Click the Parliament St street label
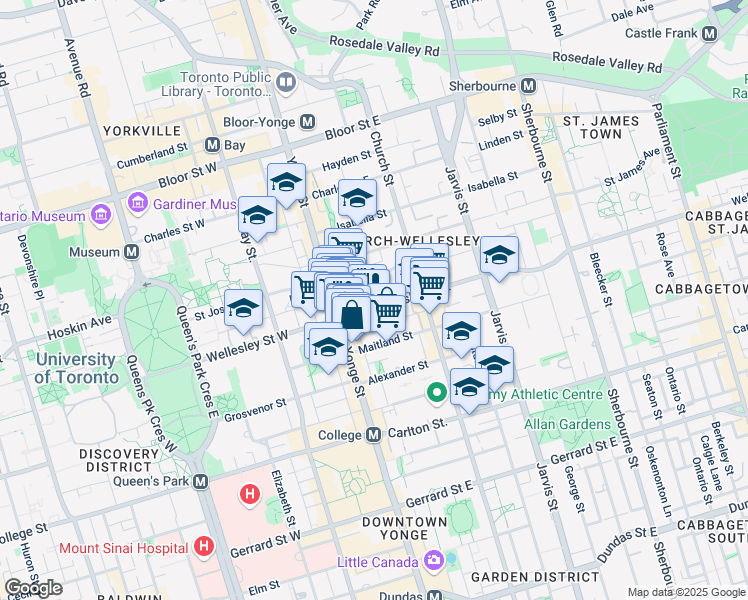 click(x=667, y=141)
